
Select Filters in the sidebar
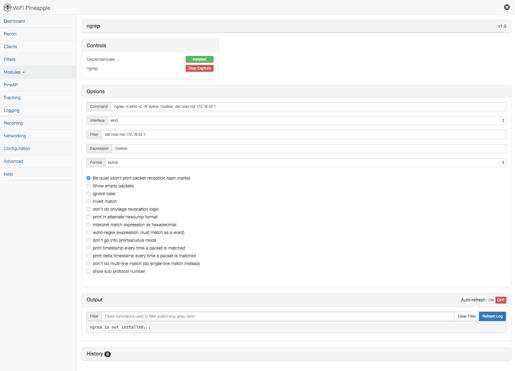[9, 59]
